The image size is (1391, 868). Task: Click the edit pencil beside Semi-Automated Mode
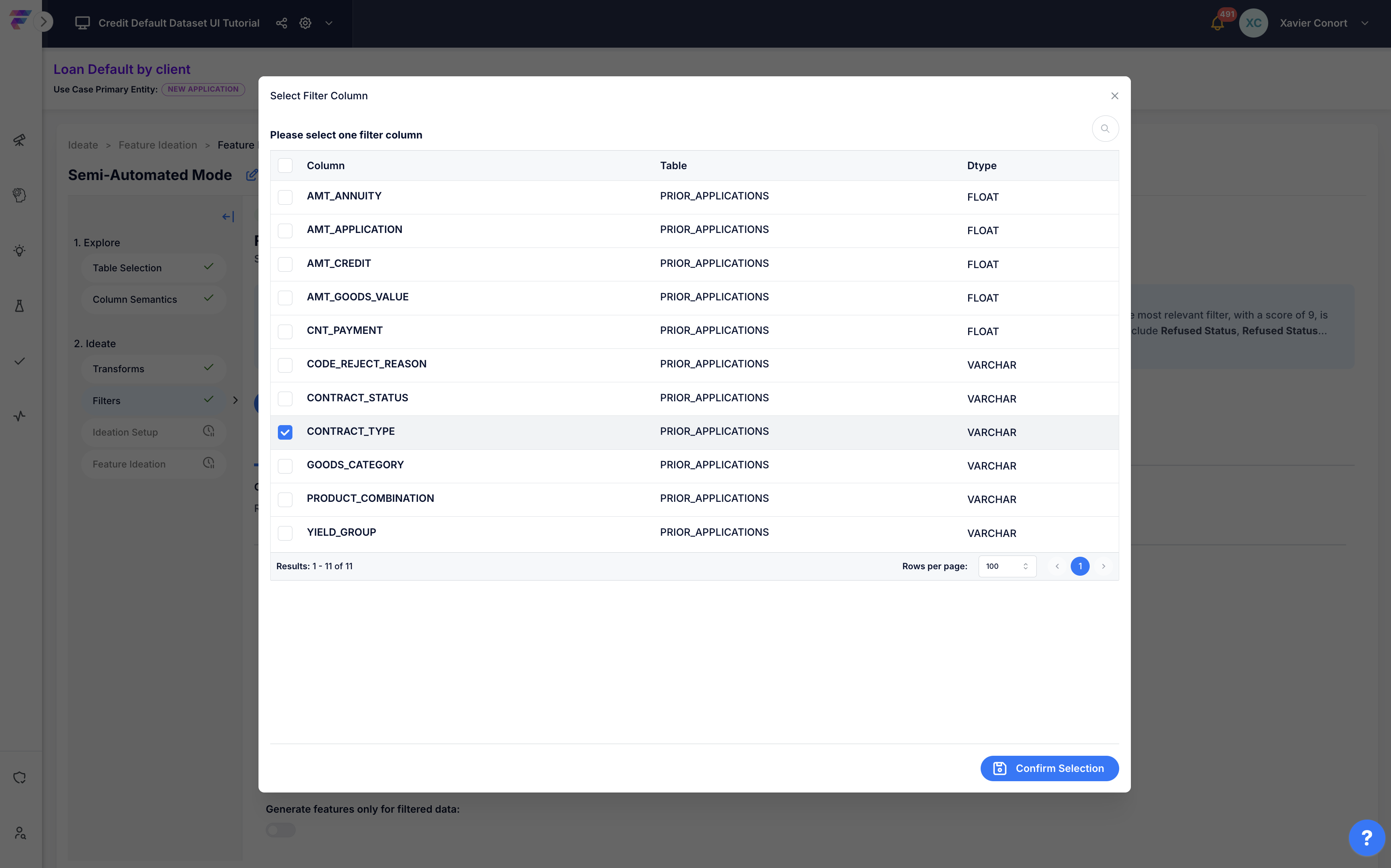(x=252, y=175)
